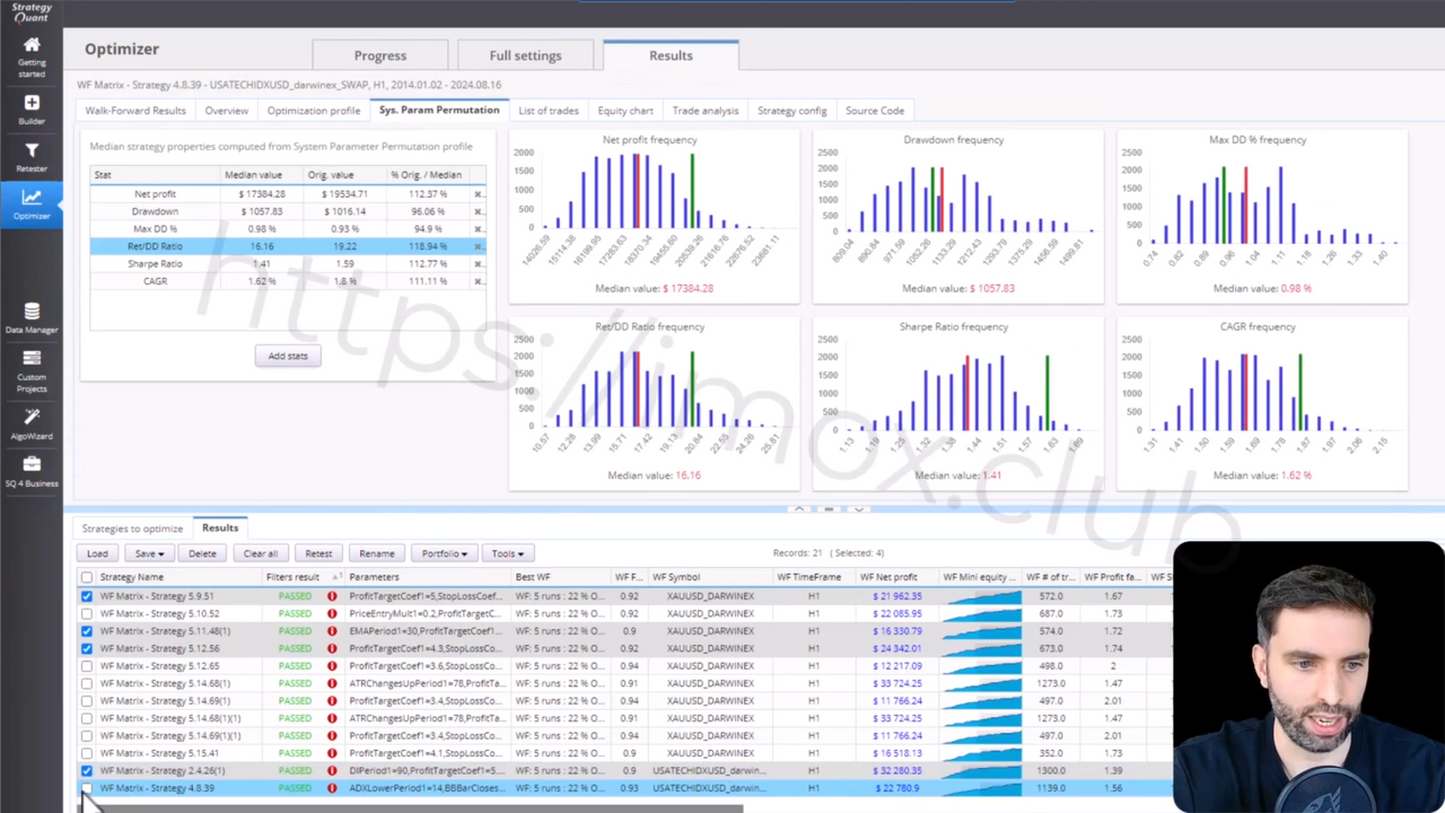1445x813 pixels.
Task: Click the Net profit frequency histogram
Action: 654,216
